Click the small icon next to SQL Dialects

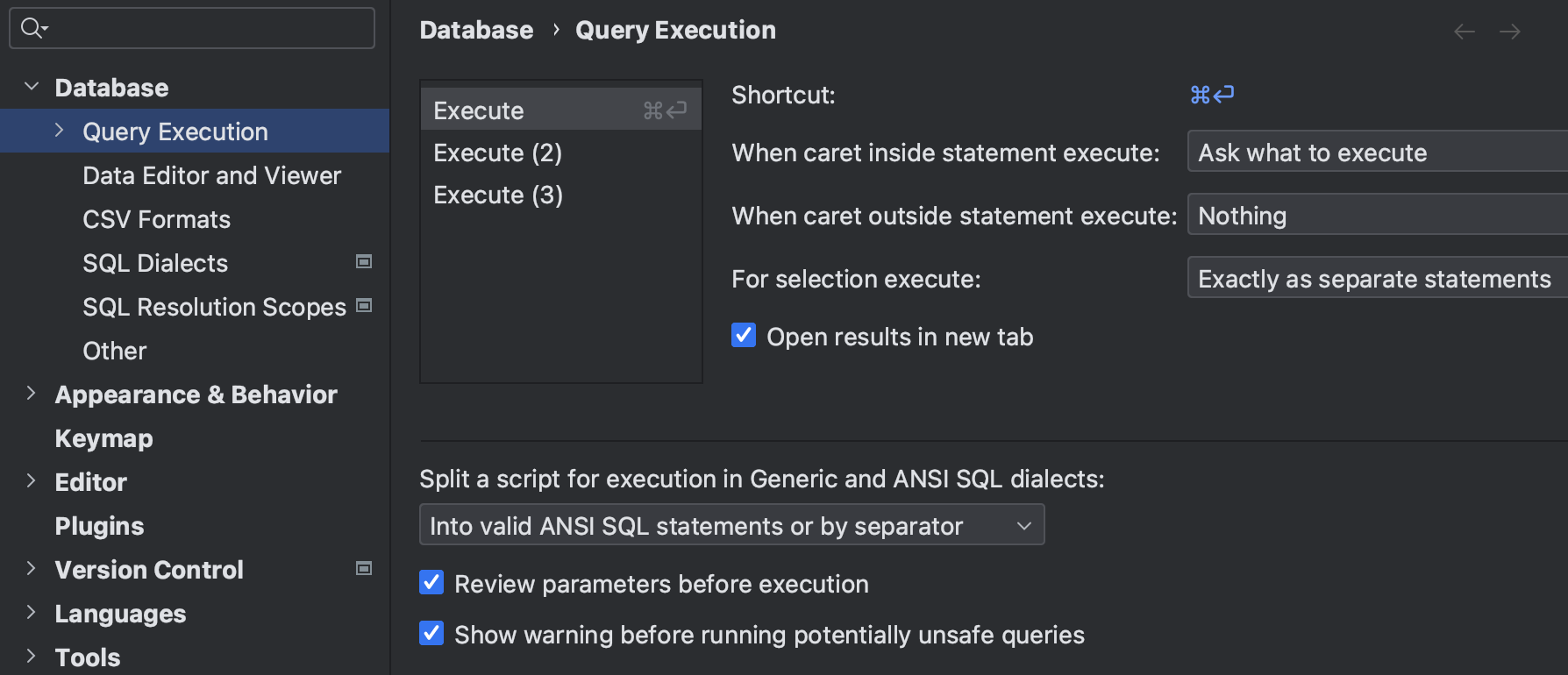[x=364, y=261]
